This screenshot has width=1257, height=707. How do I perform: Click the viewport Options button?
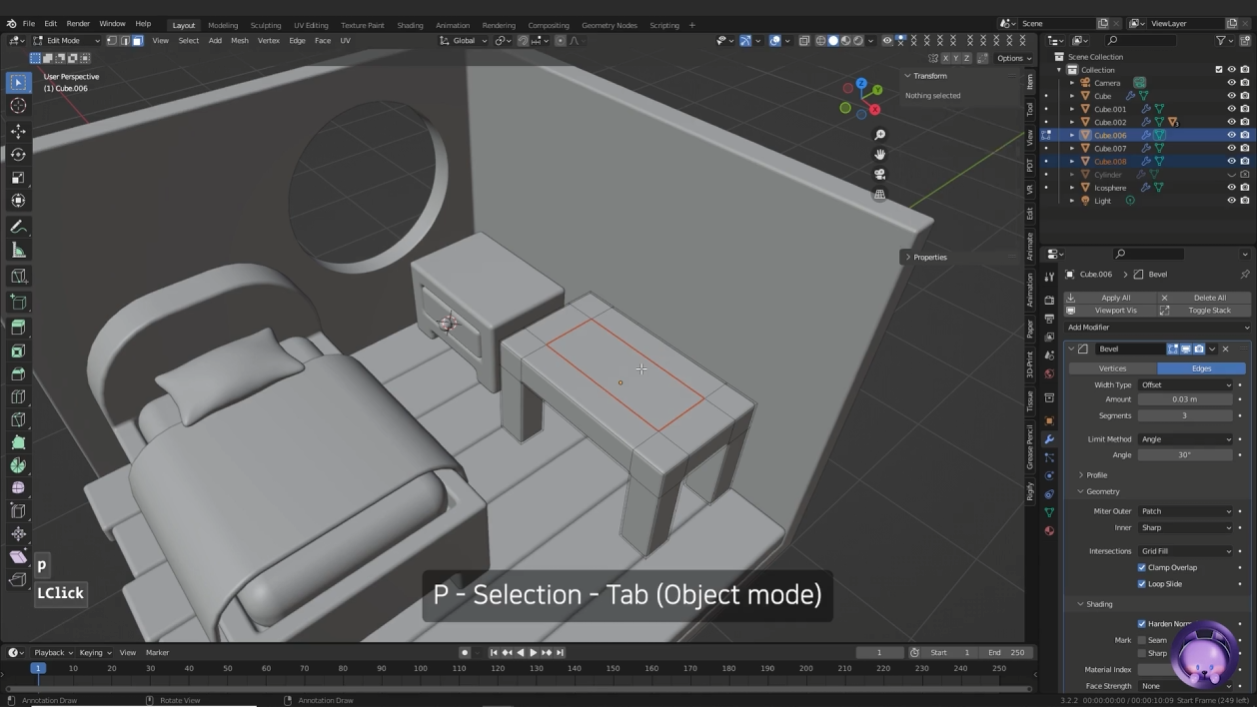(1013, 58)
